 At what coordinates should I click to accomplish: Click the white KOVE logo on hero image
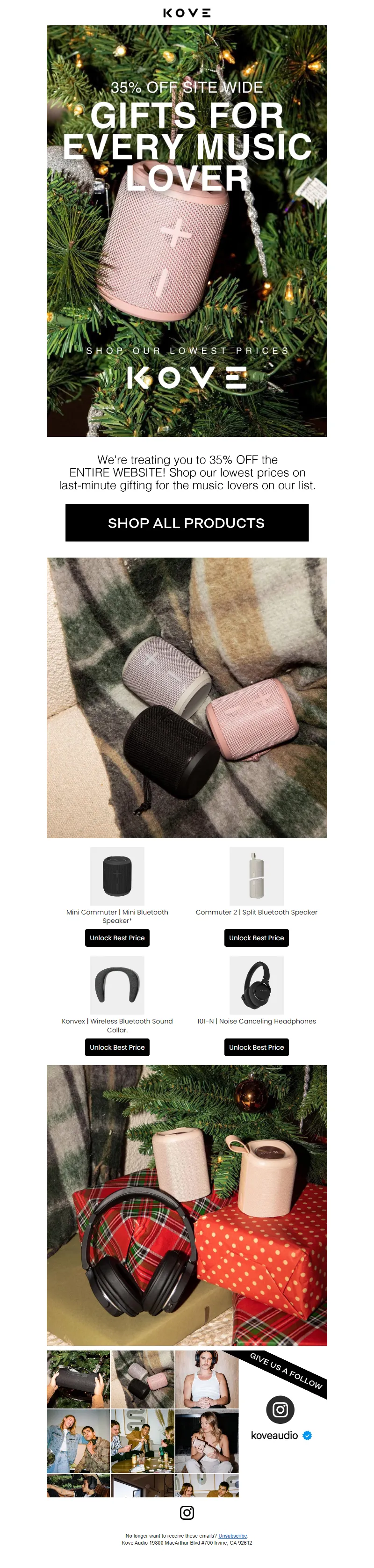(187, 377)
